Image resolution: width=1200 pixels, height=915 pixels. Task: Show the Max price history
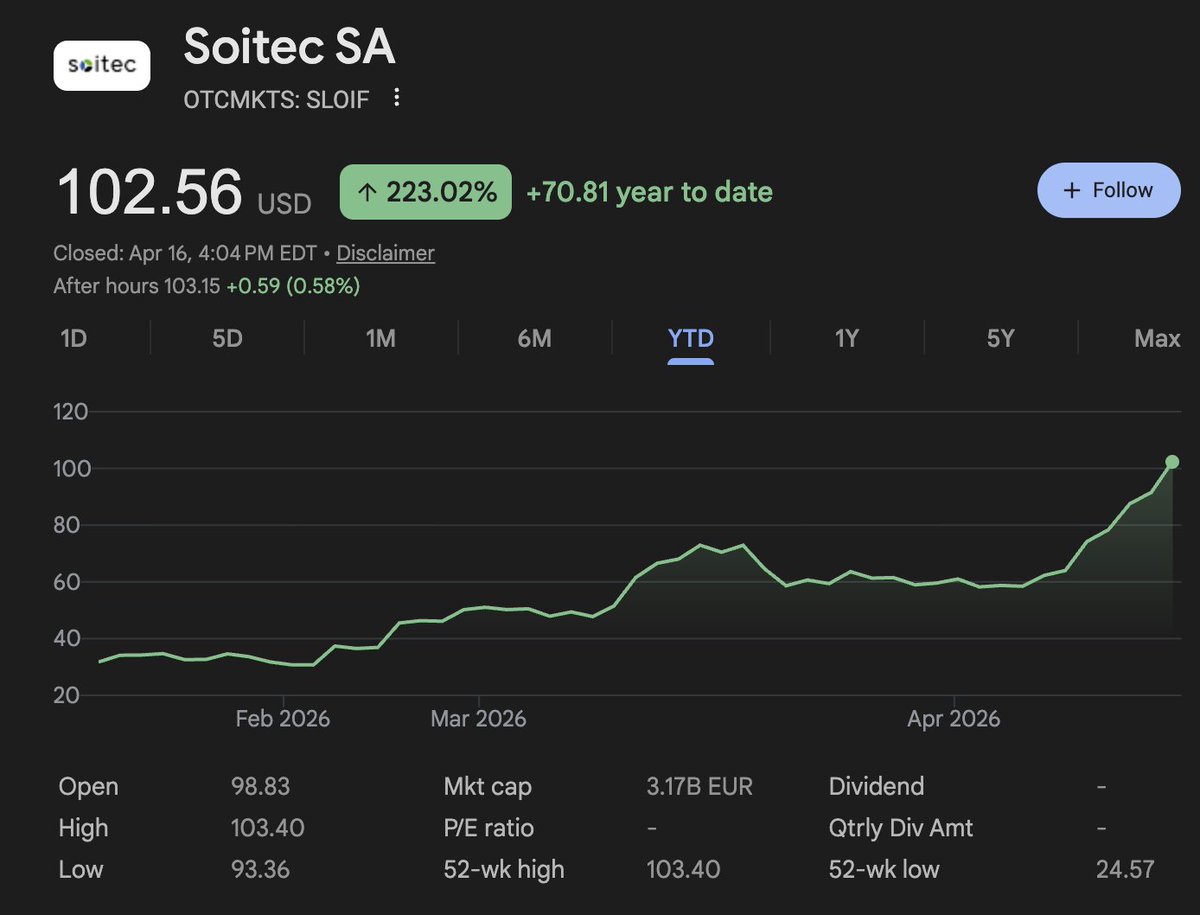[x=1157, y=339]
